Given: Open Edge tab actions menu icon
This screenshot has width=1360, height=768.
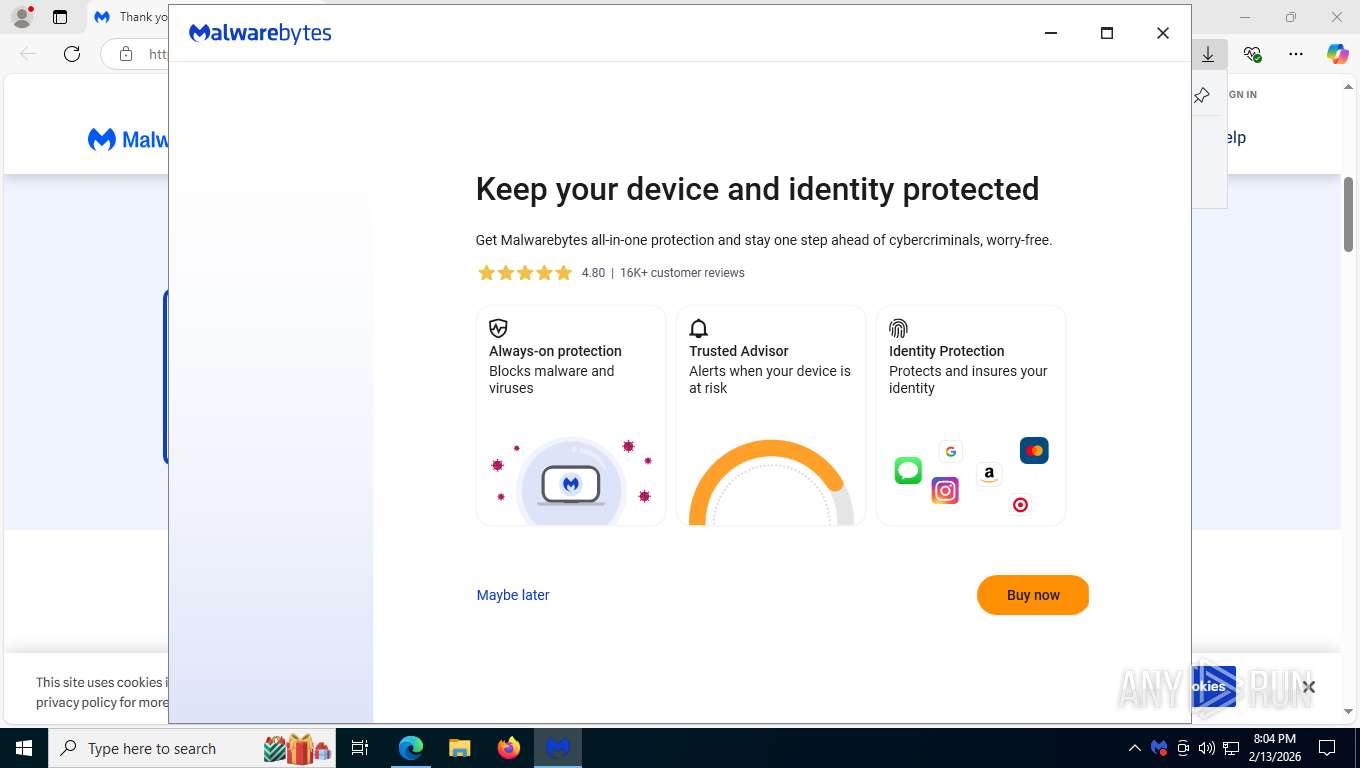Looking at the screenshot, I should 60,17.
